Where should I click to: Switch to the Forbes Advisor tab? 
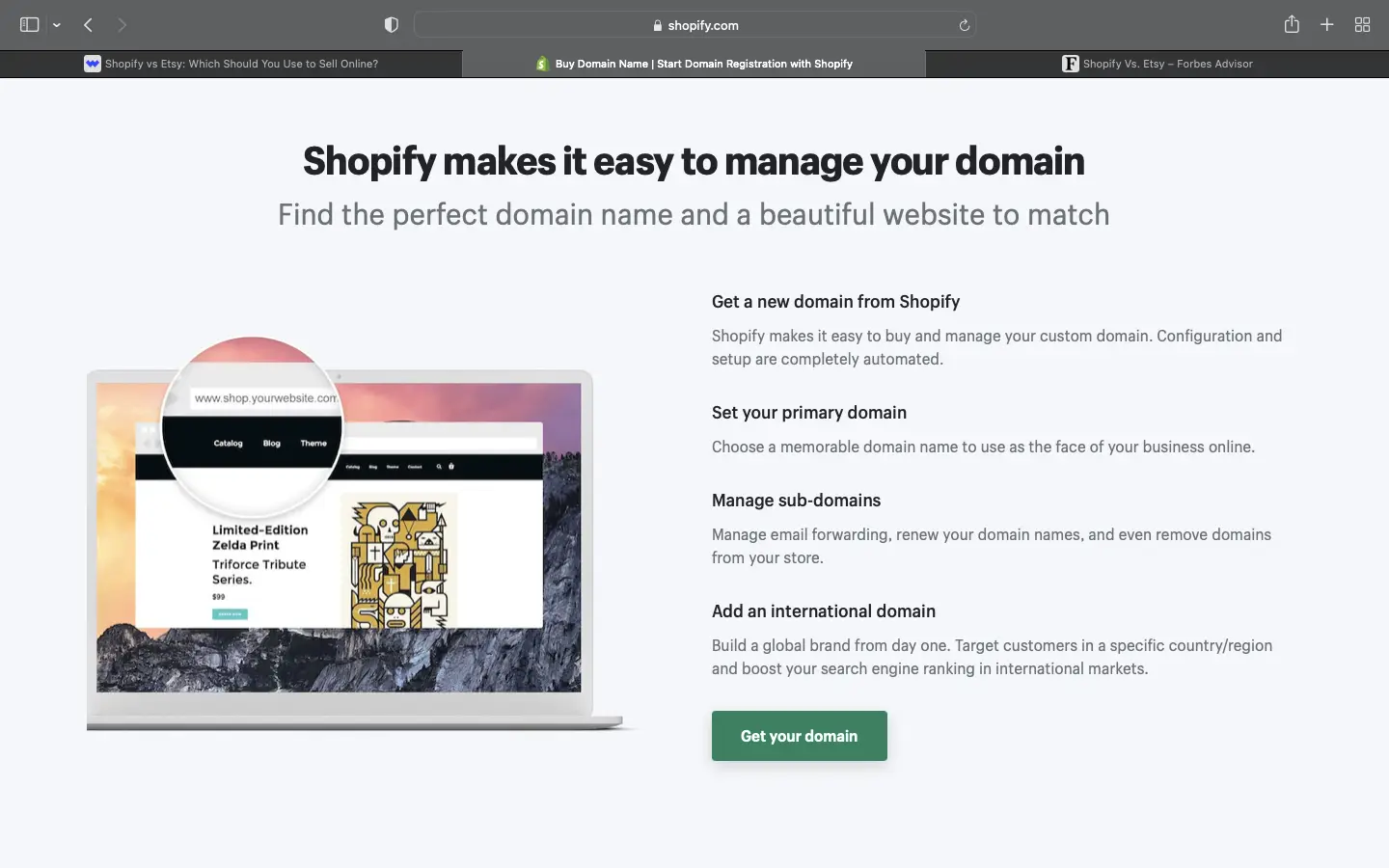coord(1157,64)
